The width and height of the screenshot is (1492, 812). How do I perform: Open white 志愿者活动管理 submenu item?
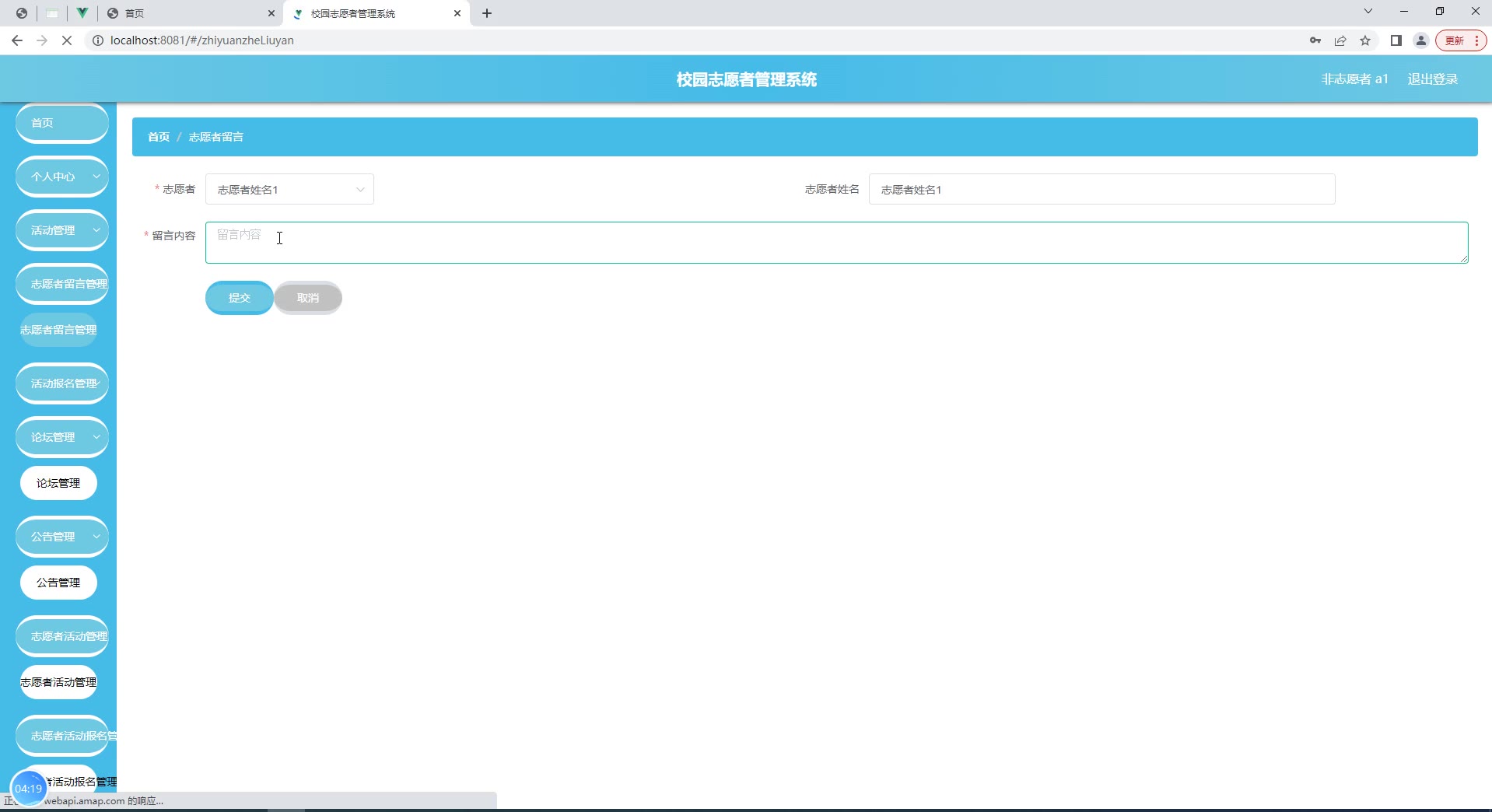click(58, 682)
